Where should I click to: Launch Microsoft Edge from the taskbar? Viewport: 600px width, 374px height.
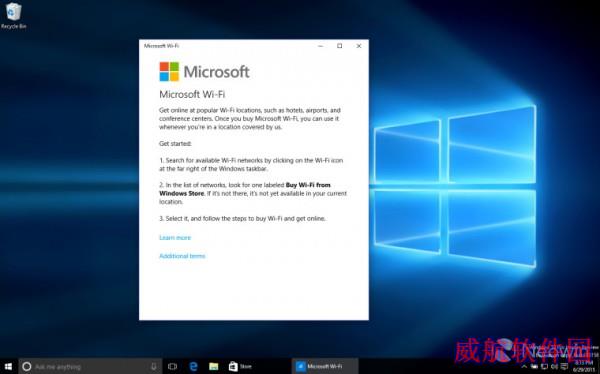(x=193, y=367)
